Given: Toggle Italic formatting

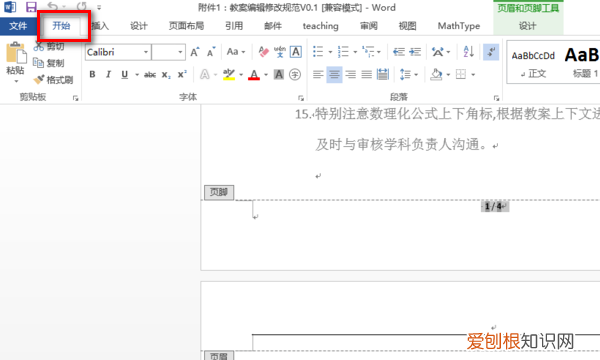Looking at the screenshot, I should click(108, 74).
